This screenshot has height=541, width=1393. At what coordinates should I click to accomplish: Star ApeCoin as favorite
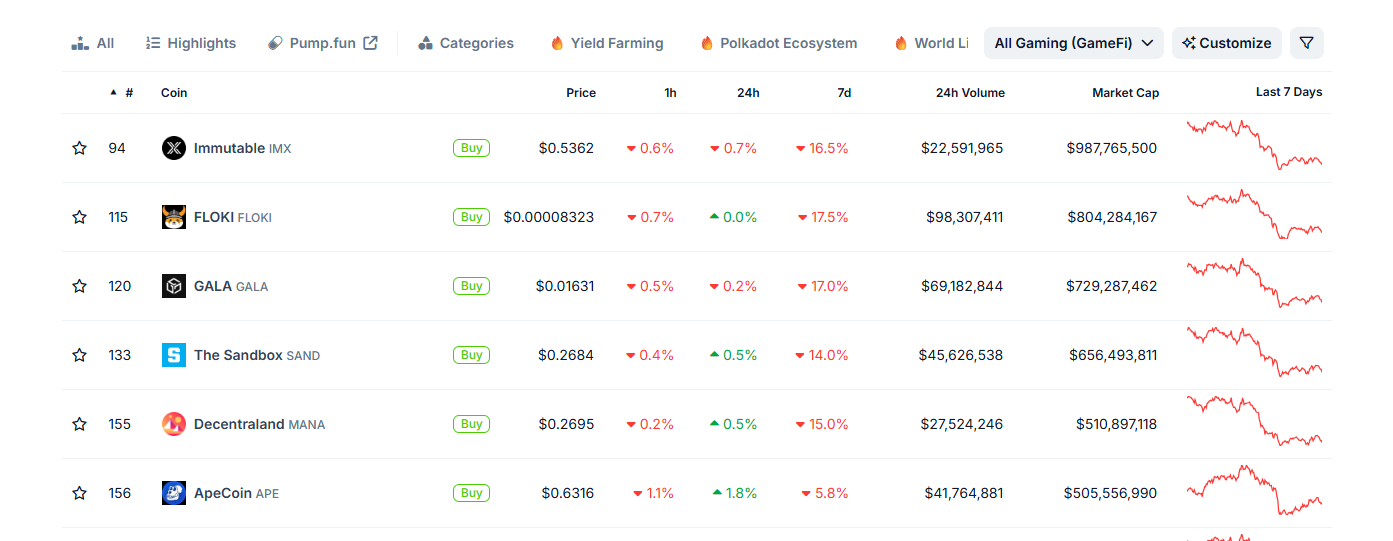tap(80, 493)
